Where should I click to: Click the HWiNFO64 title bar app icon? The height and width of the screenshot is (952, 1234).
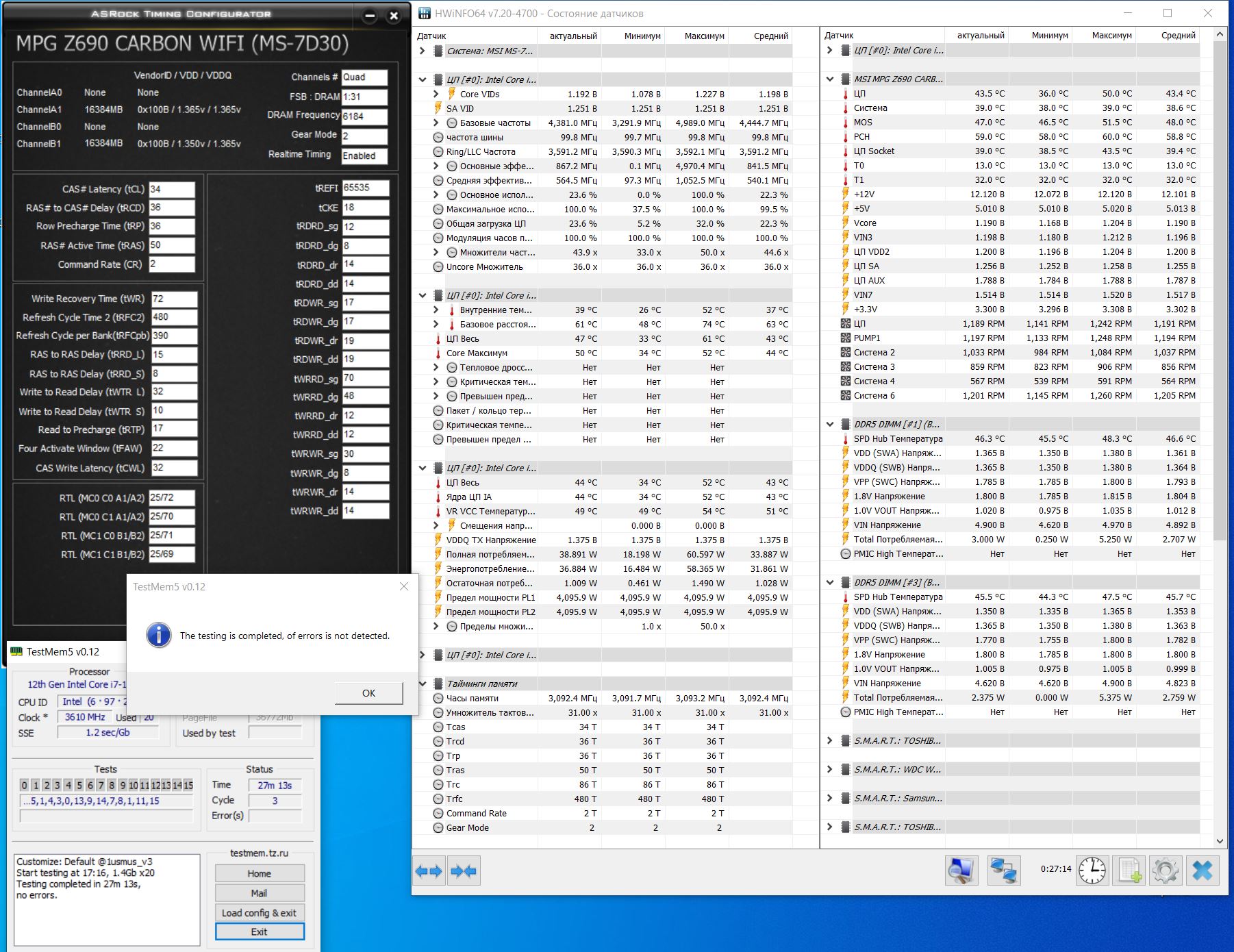click(x=425, y=14)
